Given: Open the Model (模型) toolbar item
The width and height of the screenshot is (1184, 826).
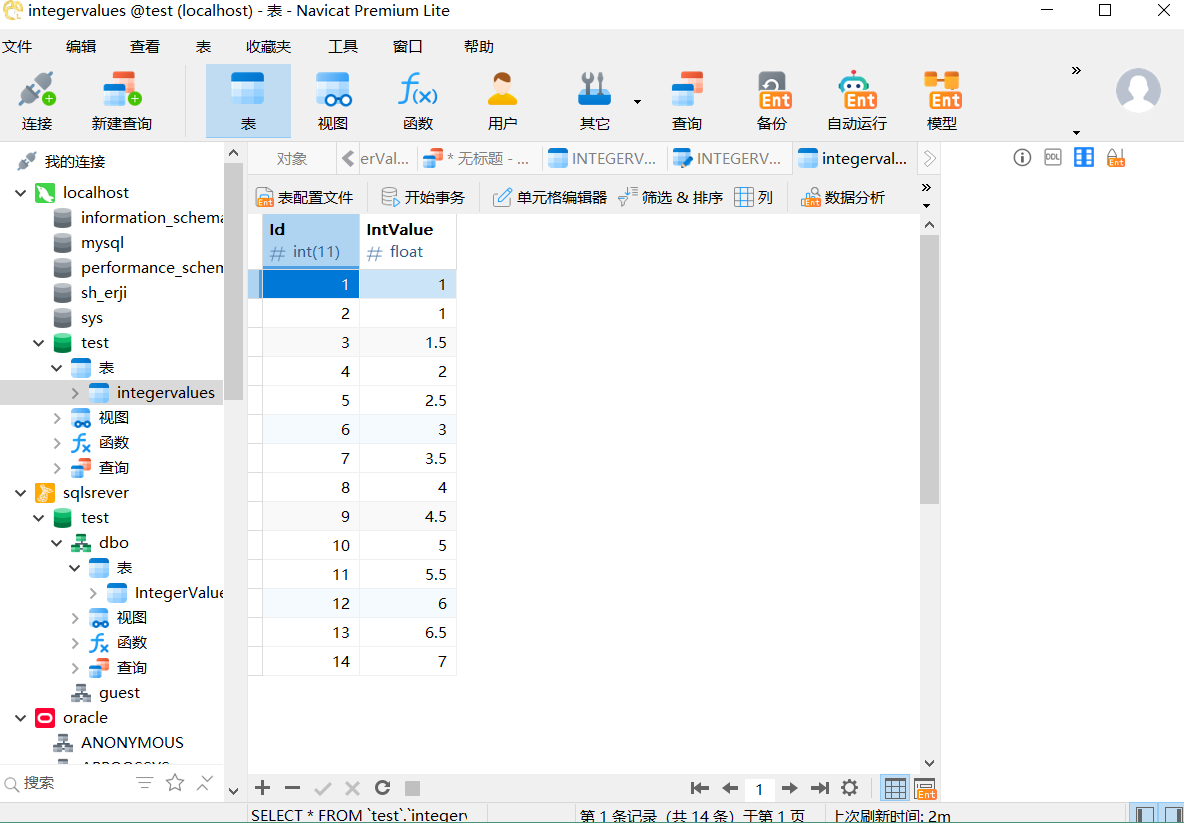Looking at the screenshot, I should click(942, 101).
